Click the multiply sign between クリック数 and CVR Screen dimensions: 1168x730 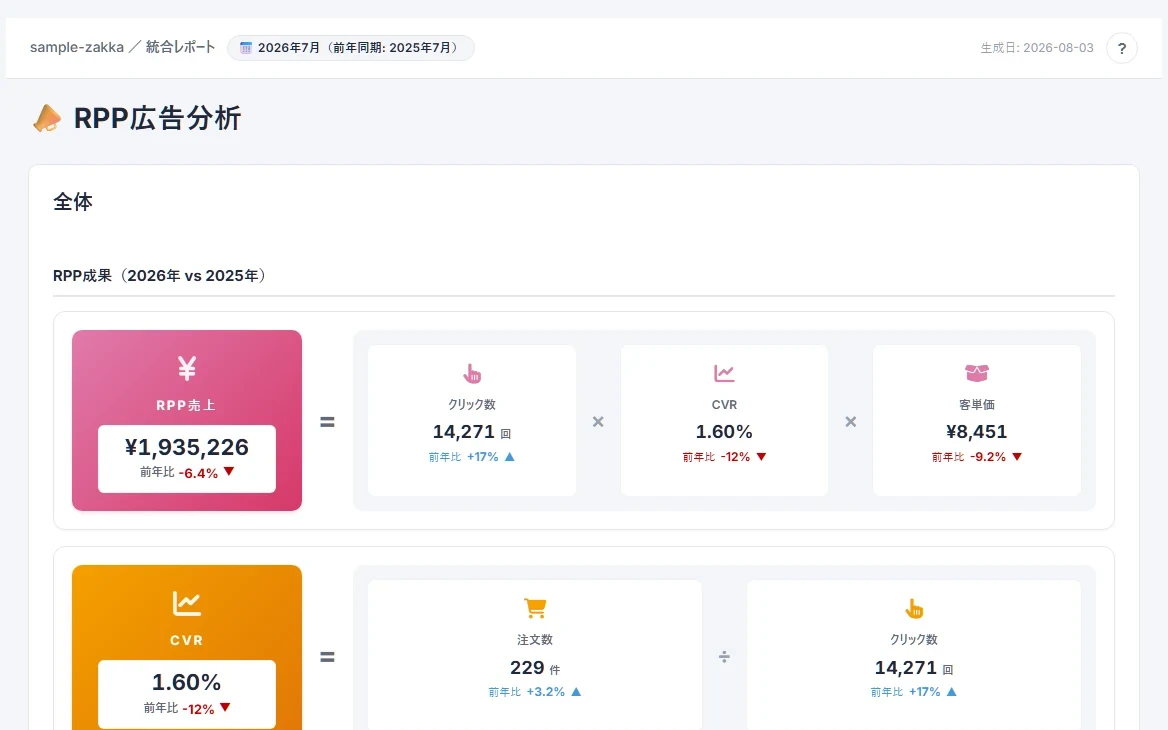[x=598, y=422]
